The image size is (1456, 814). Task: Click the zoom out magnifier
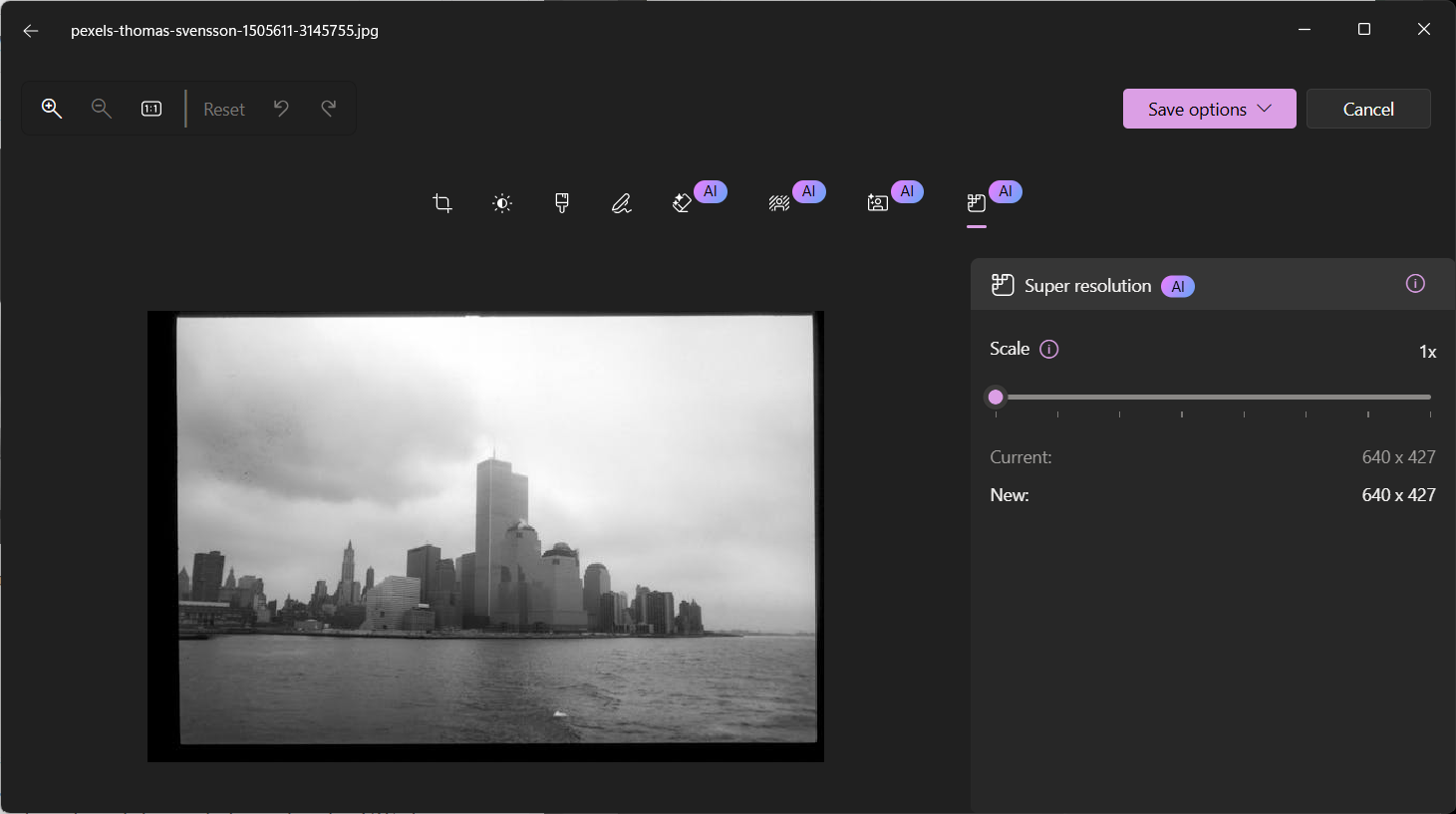click(x=102, y=109)
